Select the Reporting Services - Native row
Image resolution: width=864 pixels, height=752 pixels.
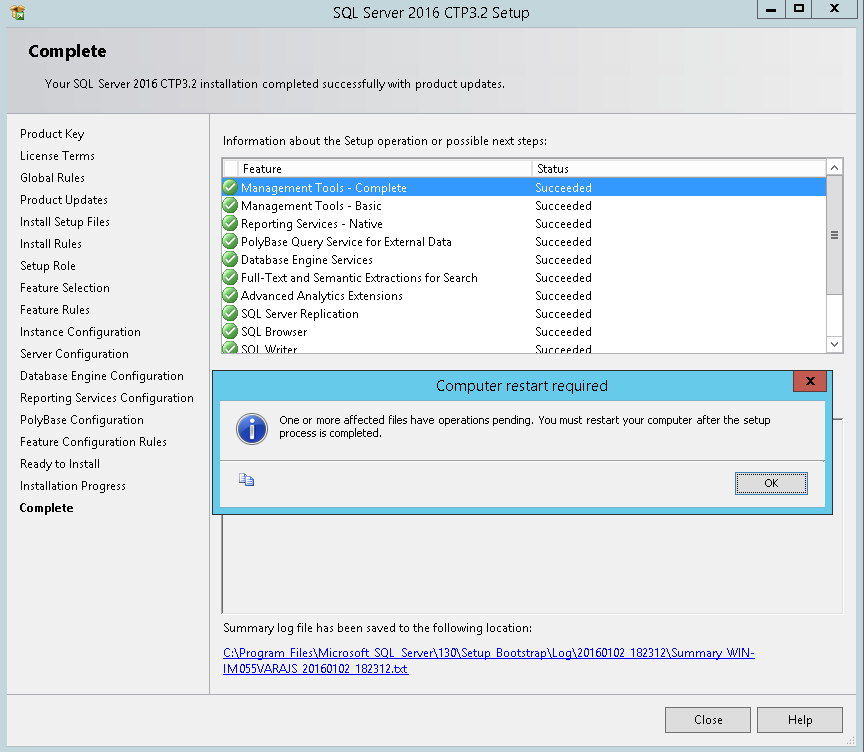(x=524, y=224)
